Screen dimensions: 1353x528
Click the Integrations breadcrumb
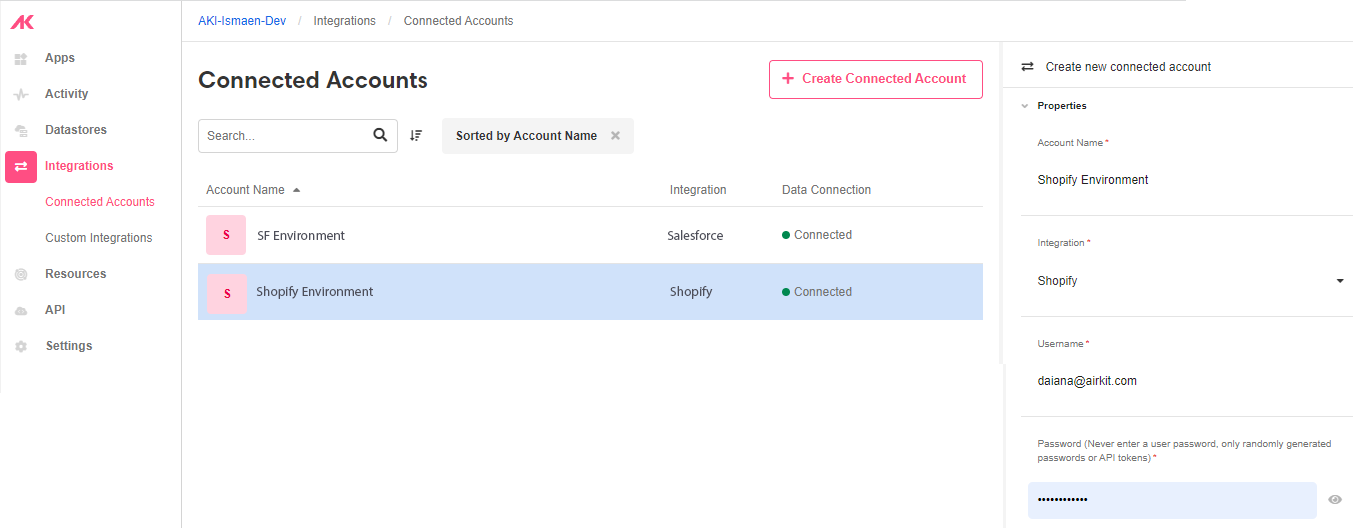coord(345,21)
